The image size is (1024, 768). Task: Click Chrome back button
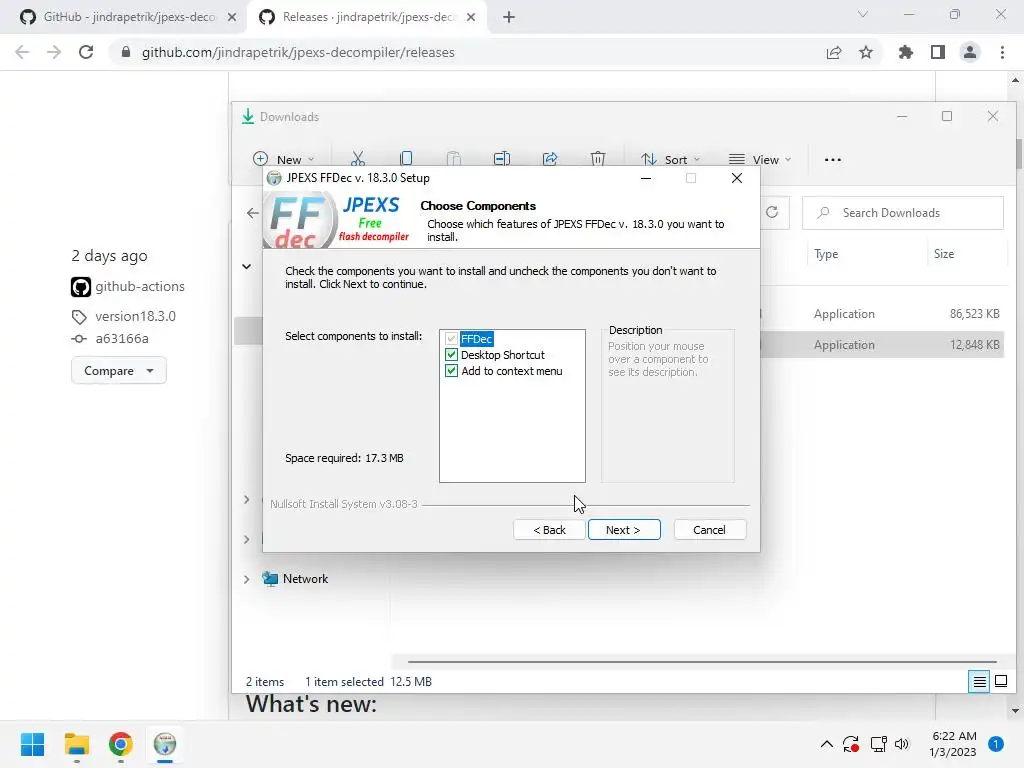click(22, 52)
